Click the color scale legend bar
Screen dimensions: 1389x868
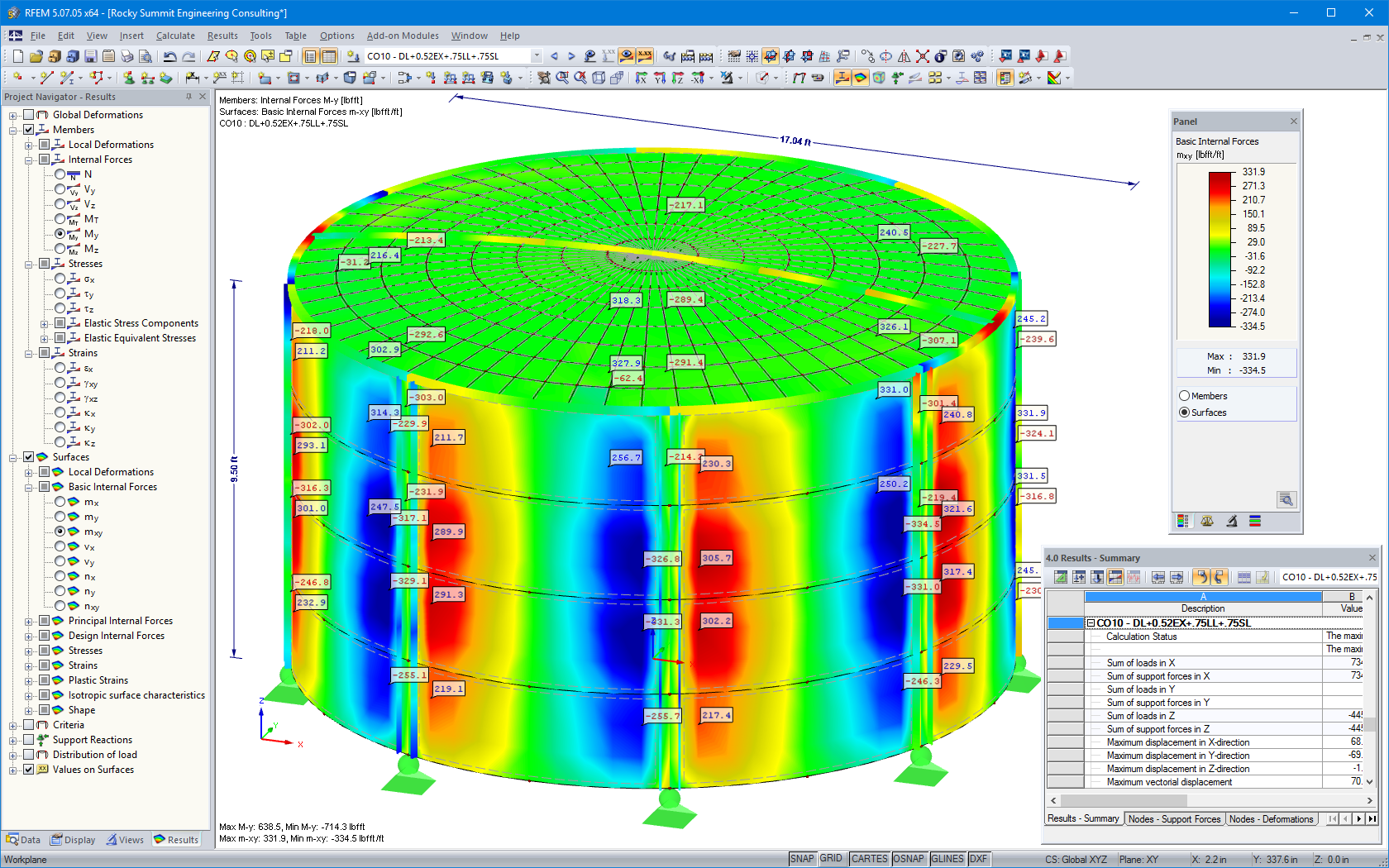[1220, 250]
